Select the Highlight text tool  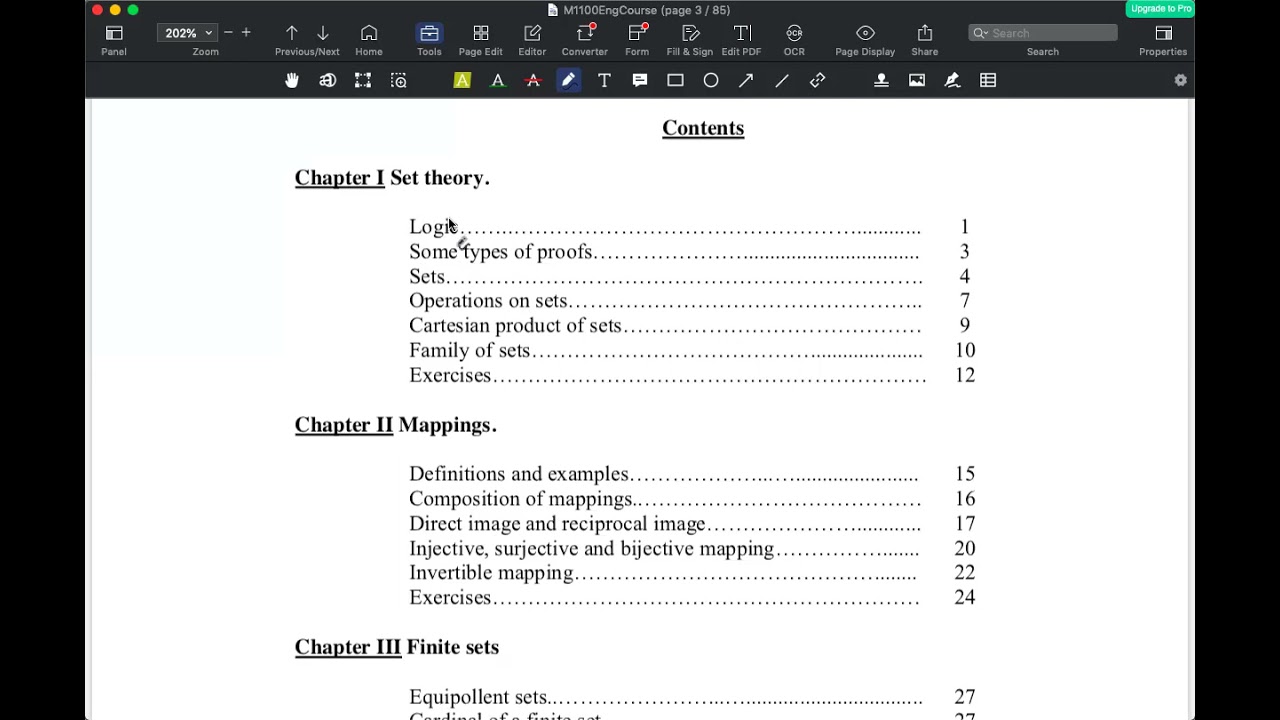(462, 80)
